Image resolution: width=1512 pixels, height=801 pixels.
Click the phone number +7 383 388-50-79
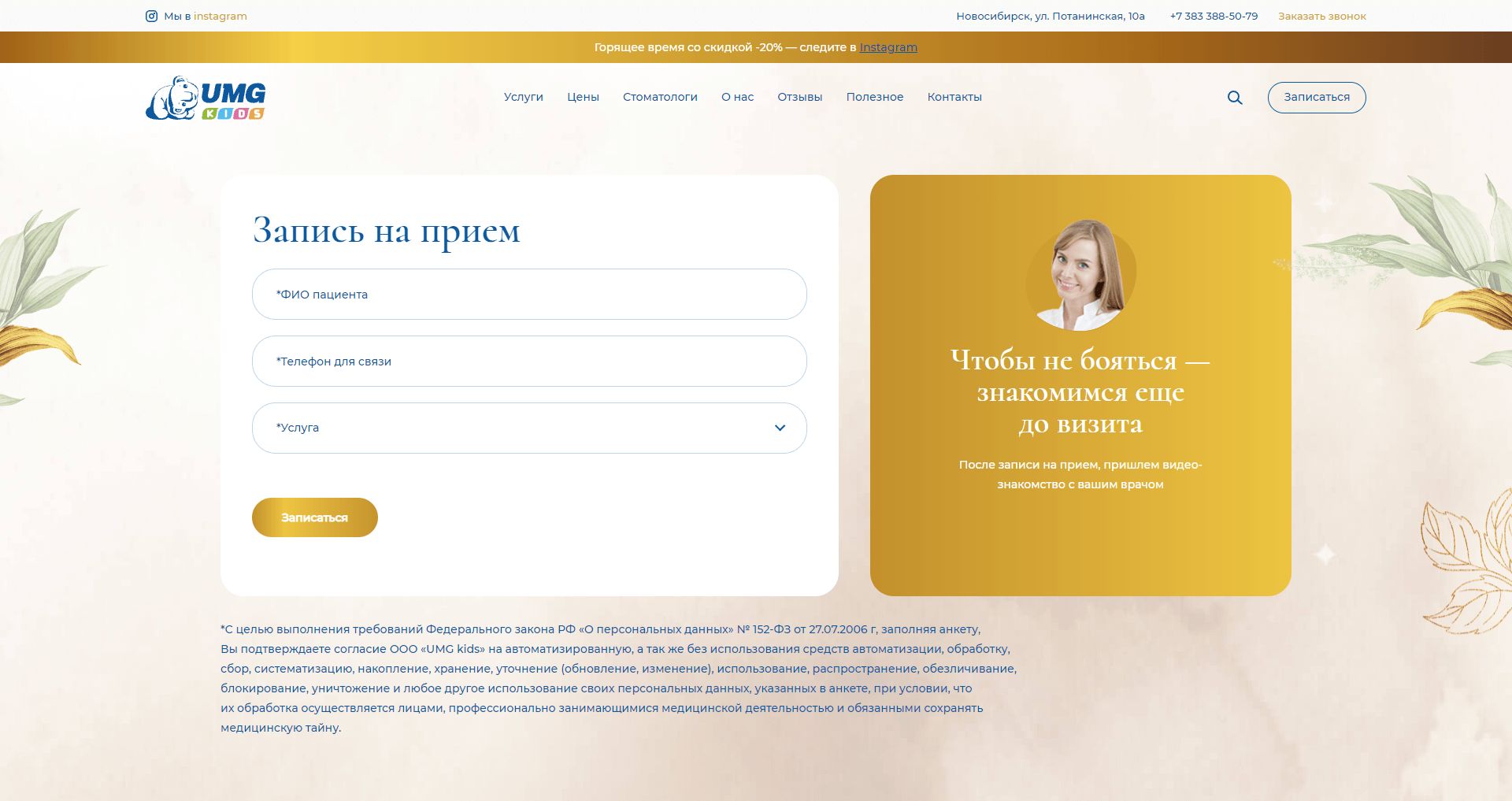pos(1213,16)
